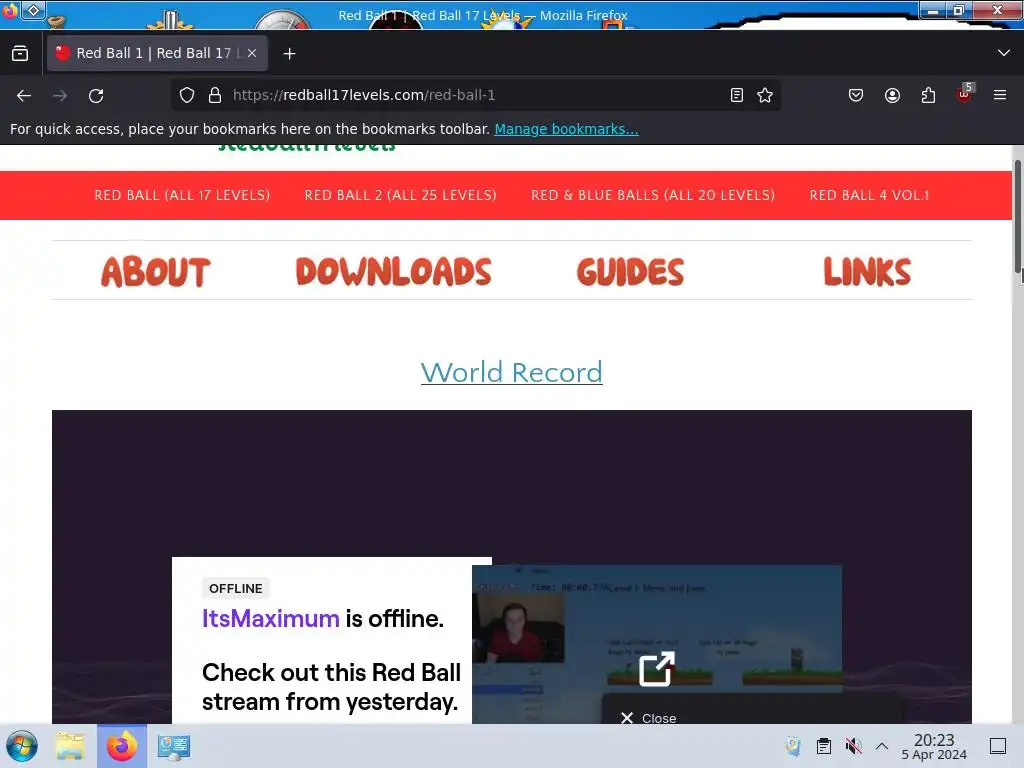This screenshot has width=1024, height=768.
Task: Show site security padlock info
Action: click(215, 95)
